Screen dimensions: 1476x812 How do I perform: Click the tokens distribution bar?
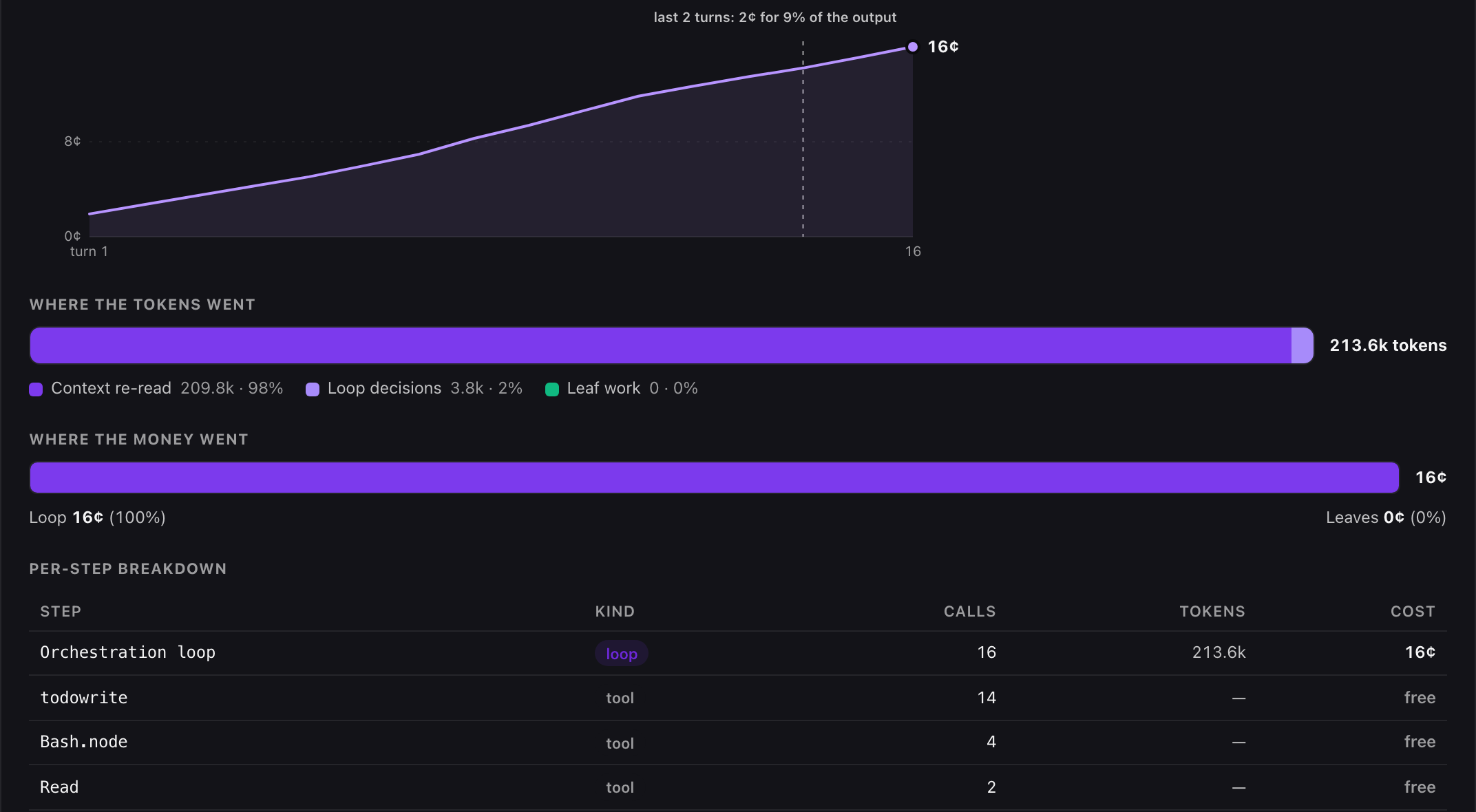pos(672,345)
